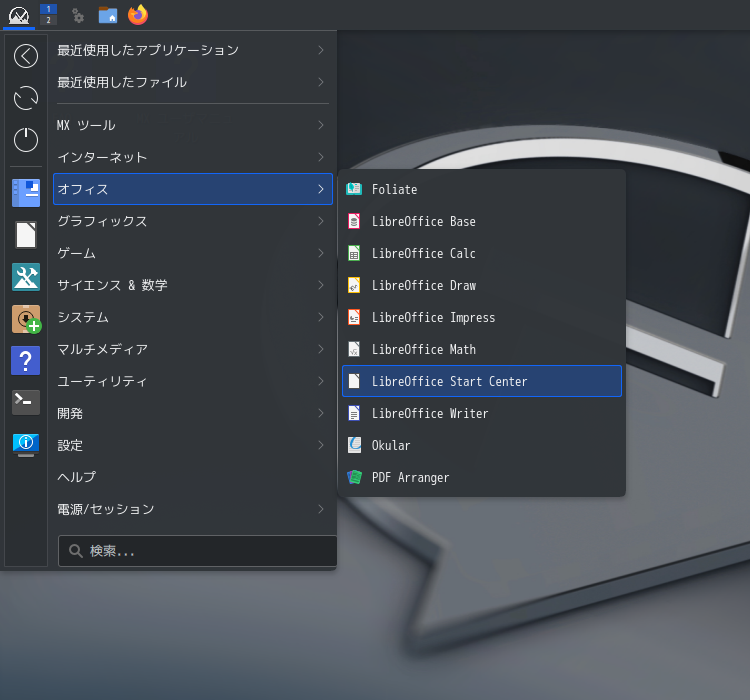Screen dimensions: 750x700
Task: Click the 'LibreOffice Impress' label text
Action: tap(433, 318)
